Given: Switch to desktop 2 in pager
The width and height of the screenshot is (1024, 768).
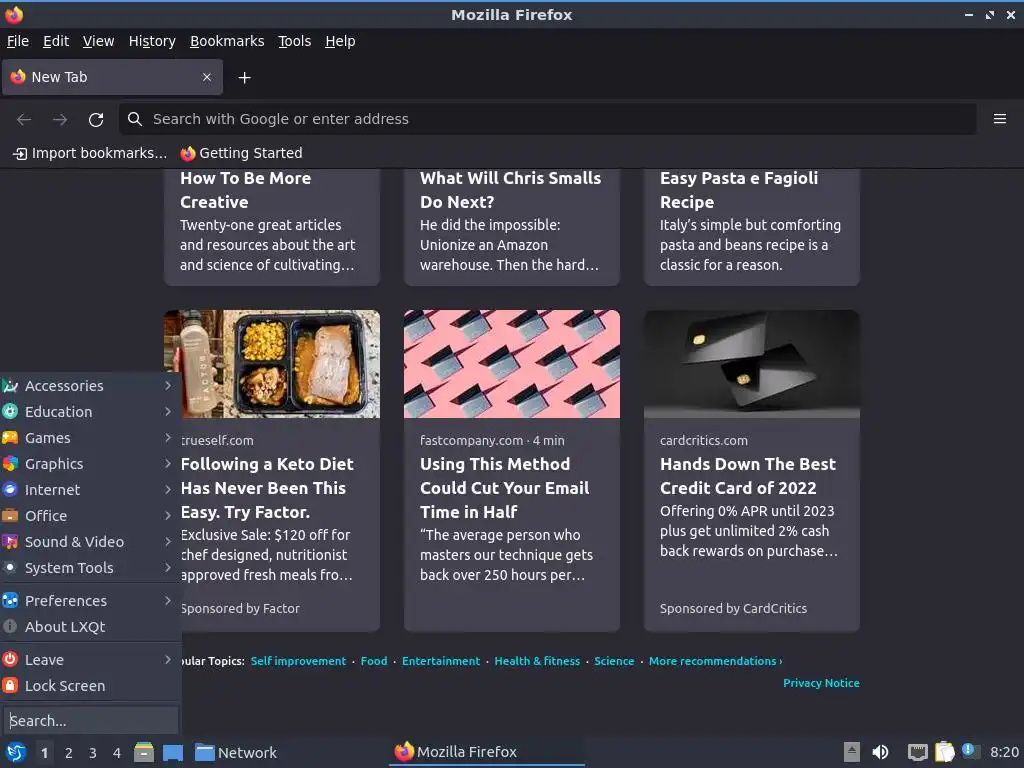Looking at the screenshot, I should pos(69,753).
